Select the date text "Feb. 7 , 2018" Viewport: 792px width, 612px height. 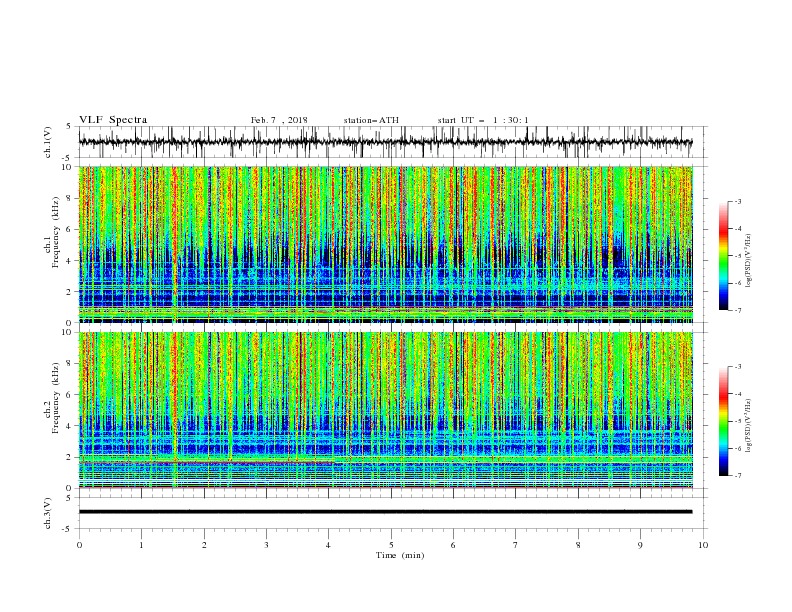click(279, 120)
